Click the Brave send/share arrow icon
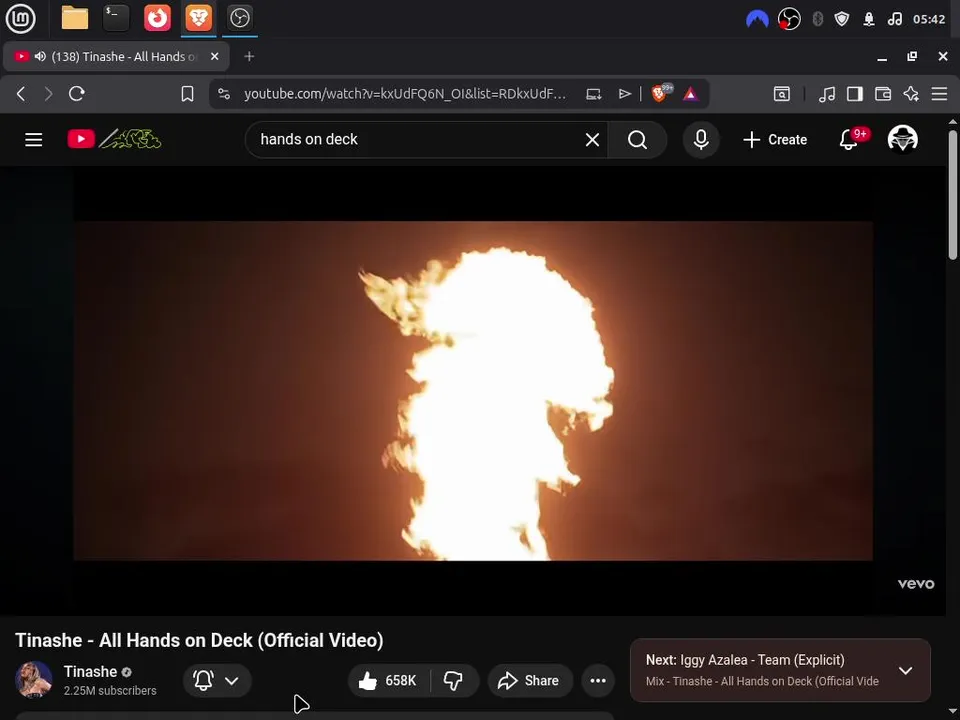960x720 pixels. 624,94
